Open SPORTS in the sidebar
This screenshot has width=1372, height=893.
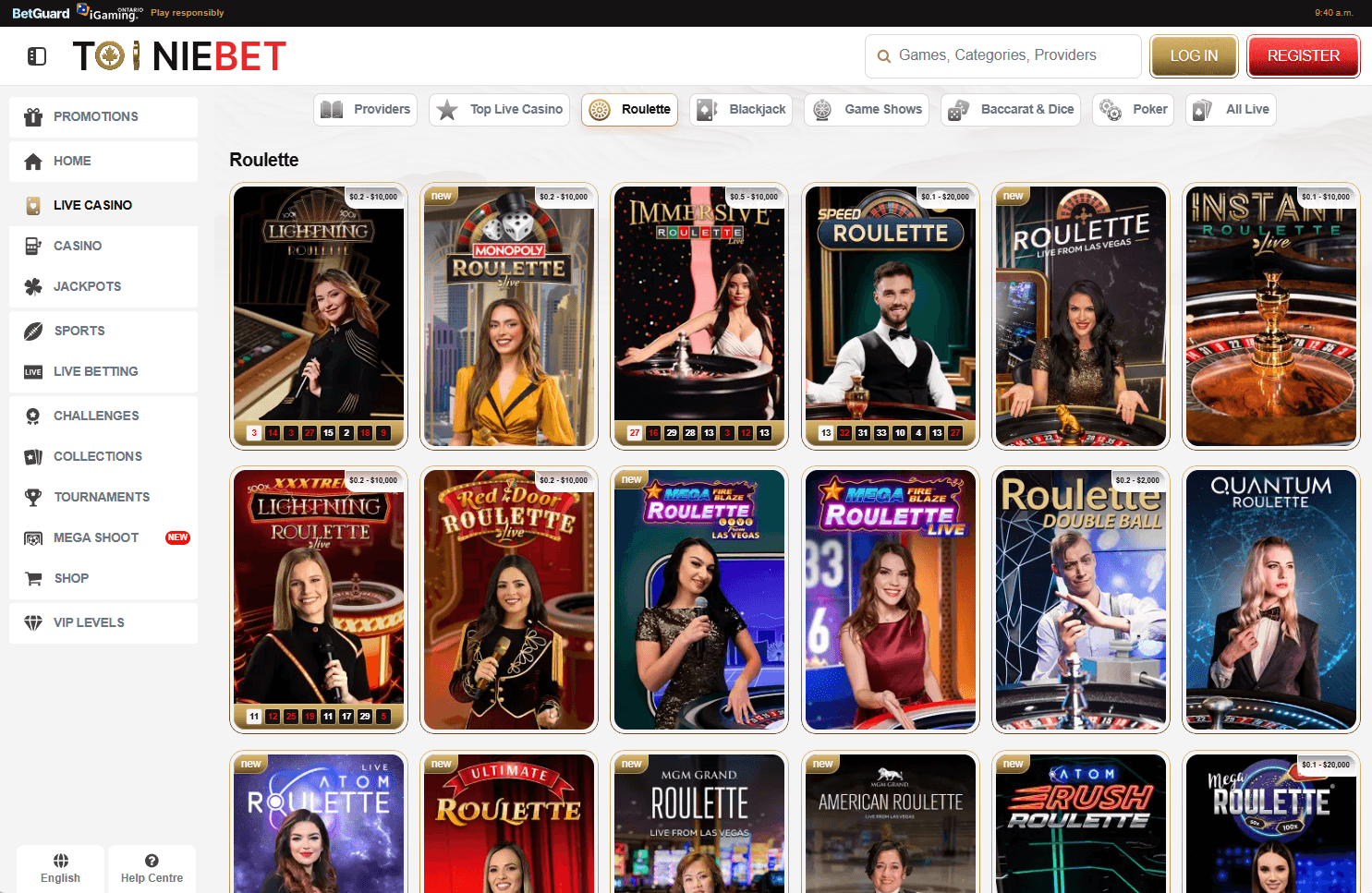point(103,331)
